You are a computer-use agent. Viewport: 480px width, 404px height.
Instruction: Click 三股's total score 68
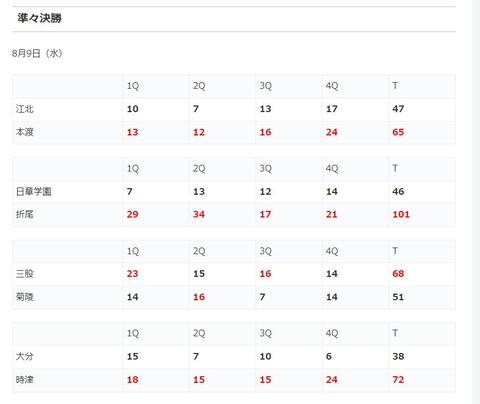tap(398, 274)
